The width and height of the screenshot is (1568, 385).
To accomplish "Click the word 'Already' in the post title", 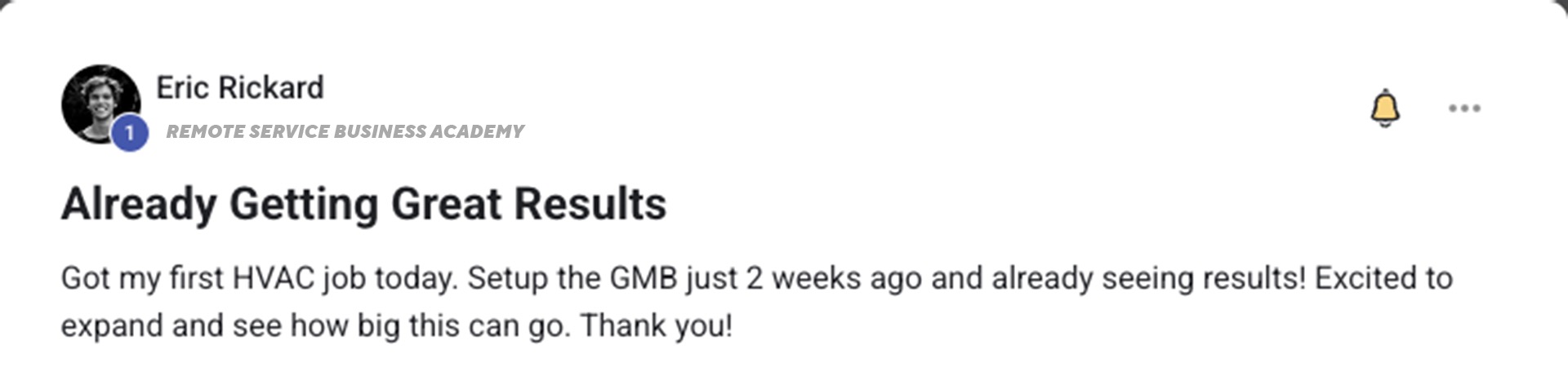I will [x=139, y=204].
